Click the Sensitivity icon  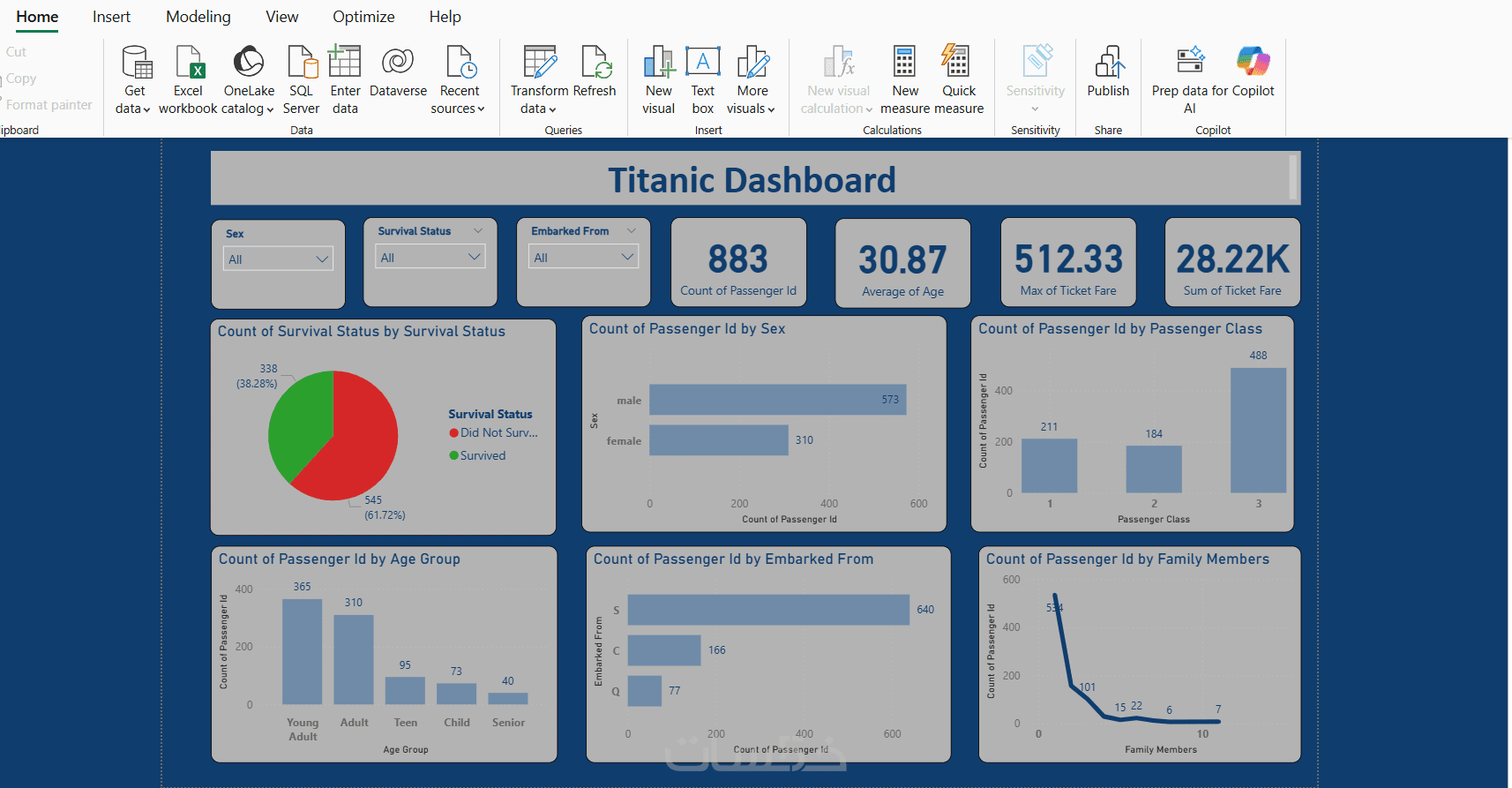pos(1037,60)
